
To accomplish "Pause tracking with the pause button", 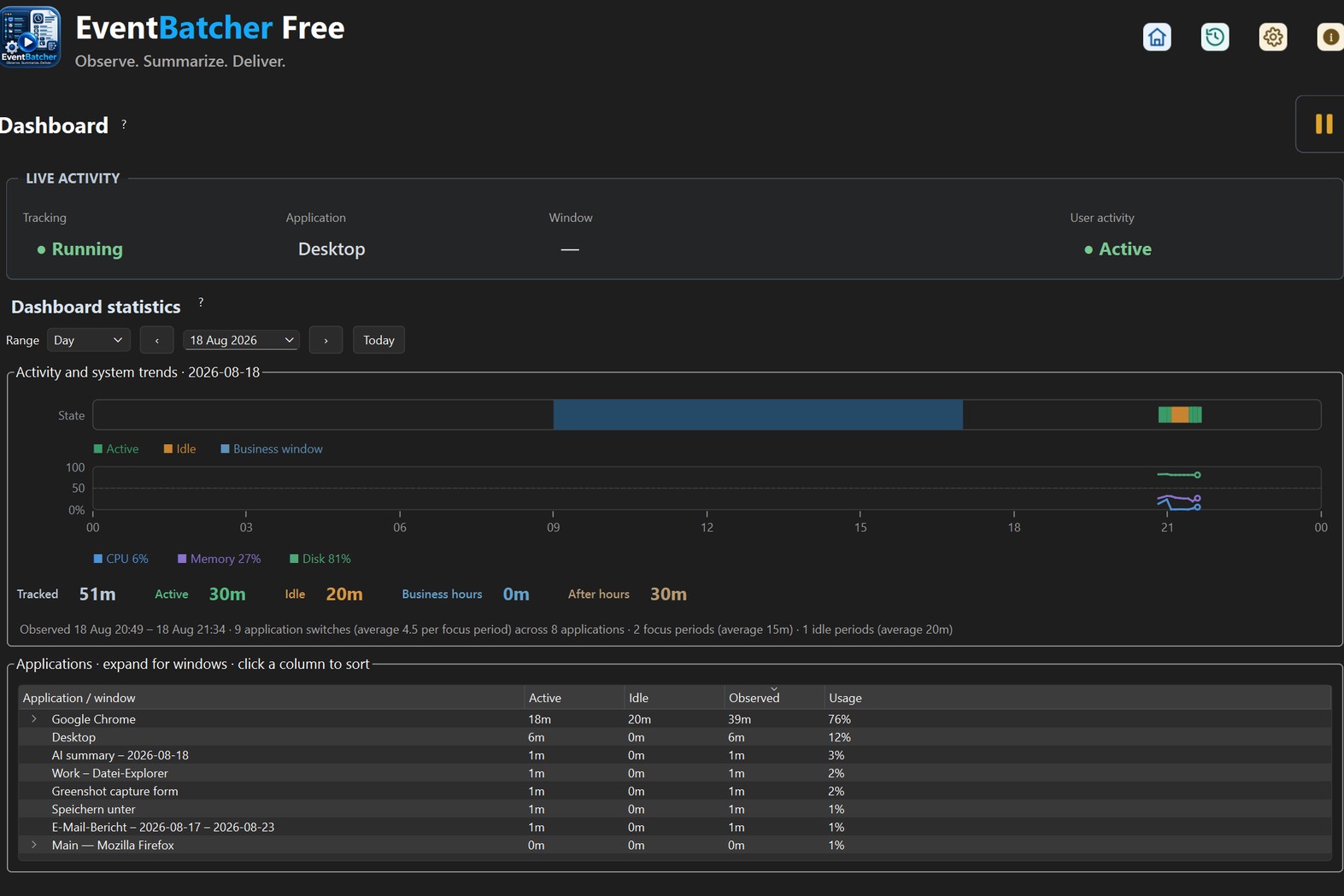I will (x=1323, y=124).
